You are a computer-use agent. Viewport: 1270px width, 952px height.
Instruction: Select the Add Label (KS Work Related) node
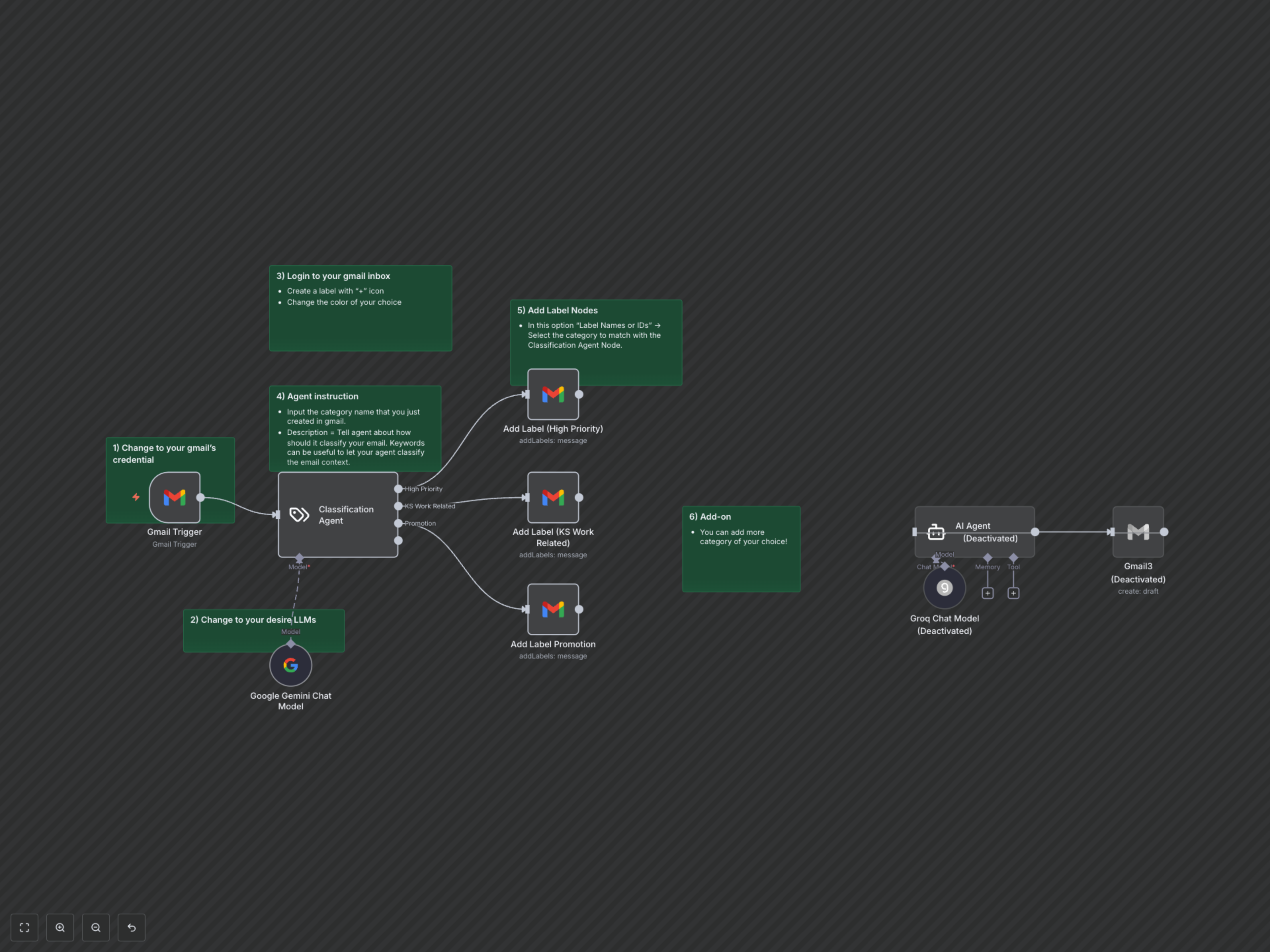point(553,497)
